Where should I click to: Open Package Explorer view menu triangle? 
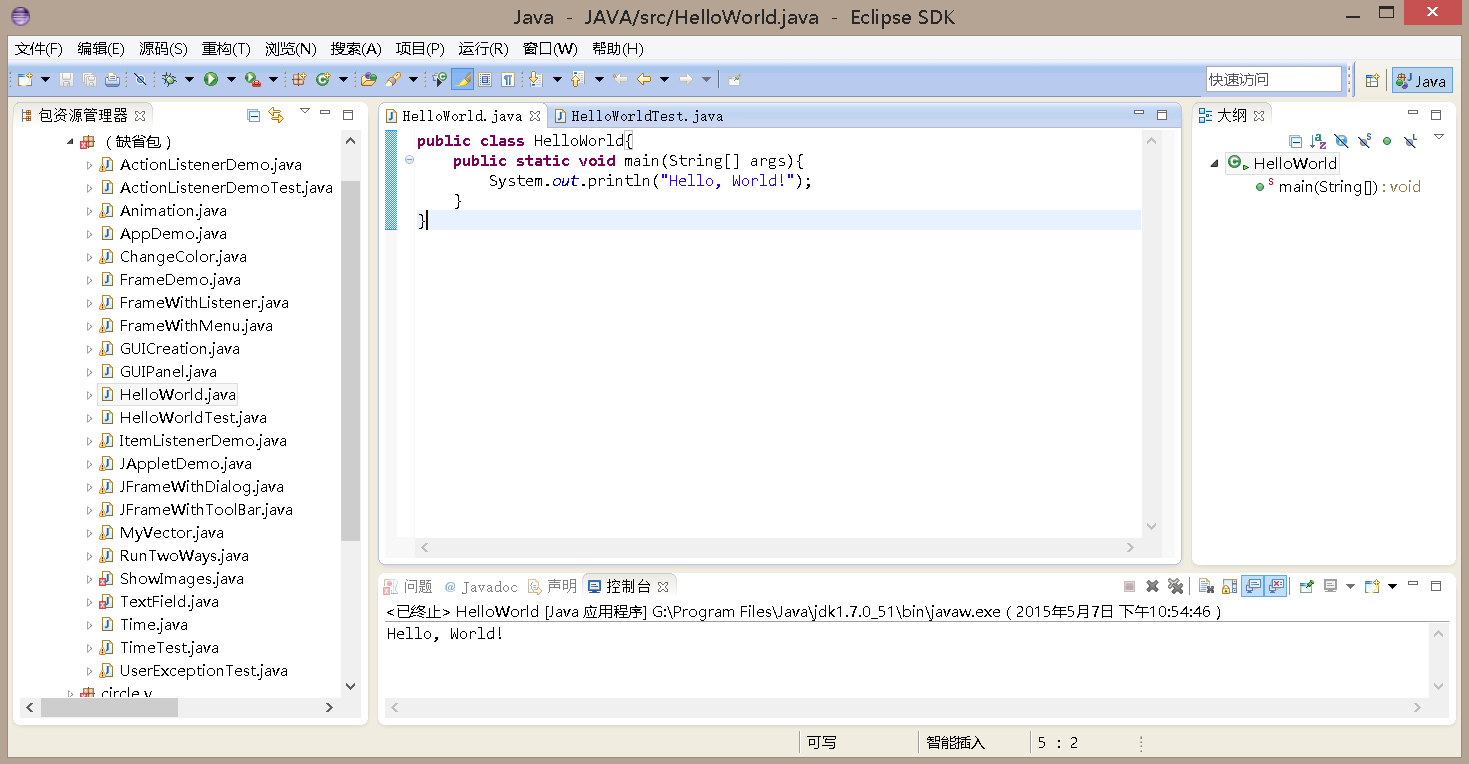(305, 111)
